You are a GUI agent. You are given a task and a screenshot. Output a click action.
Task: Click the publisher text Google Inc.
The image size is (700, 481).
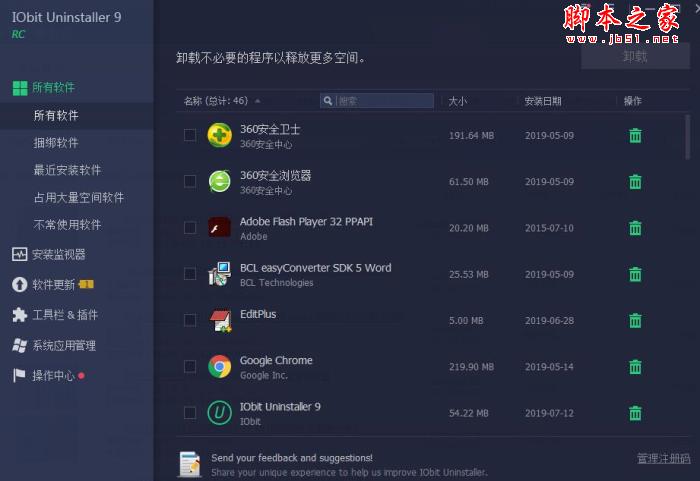(x=263, y=376)
